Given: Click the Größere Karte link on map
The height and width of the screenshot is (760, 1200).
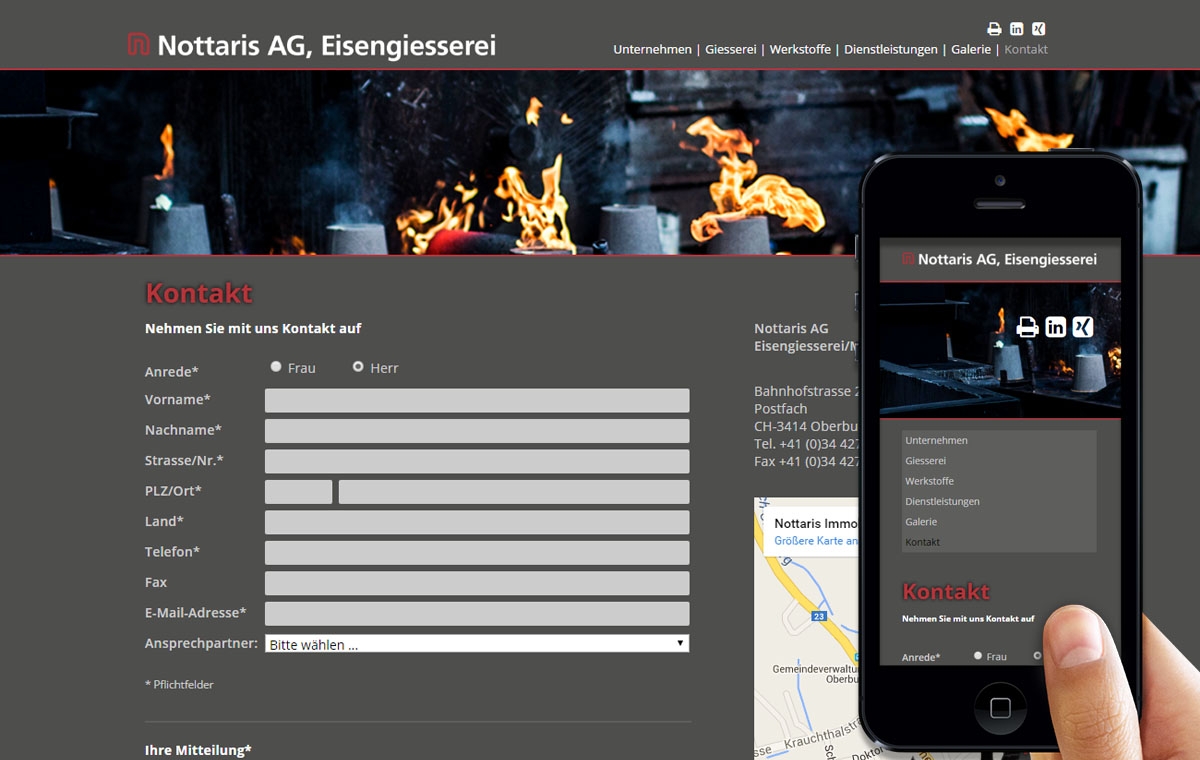Looking at the screenshot, I should pyautogui.click(x=816, y=541).
